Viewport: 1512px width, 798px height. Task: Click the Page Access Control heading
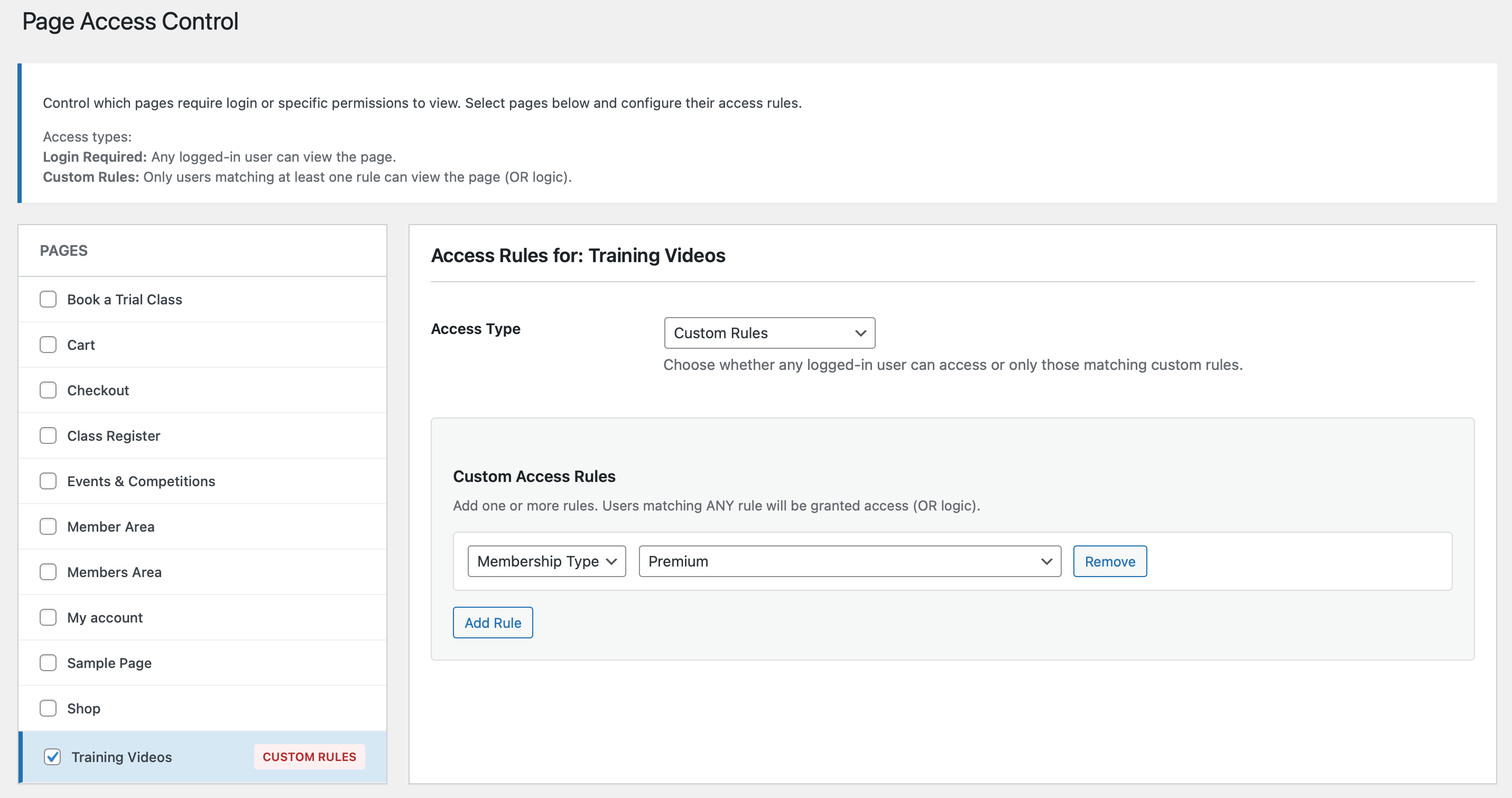pos(131,21)
